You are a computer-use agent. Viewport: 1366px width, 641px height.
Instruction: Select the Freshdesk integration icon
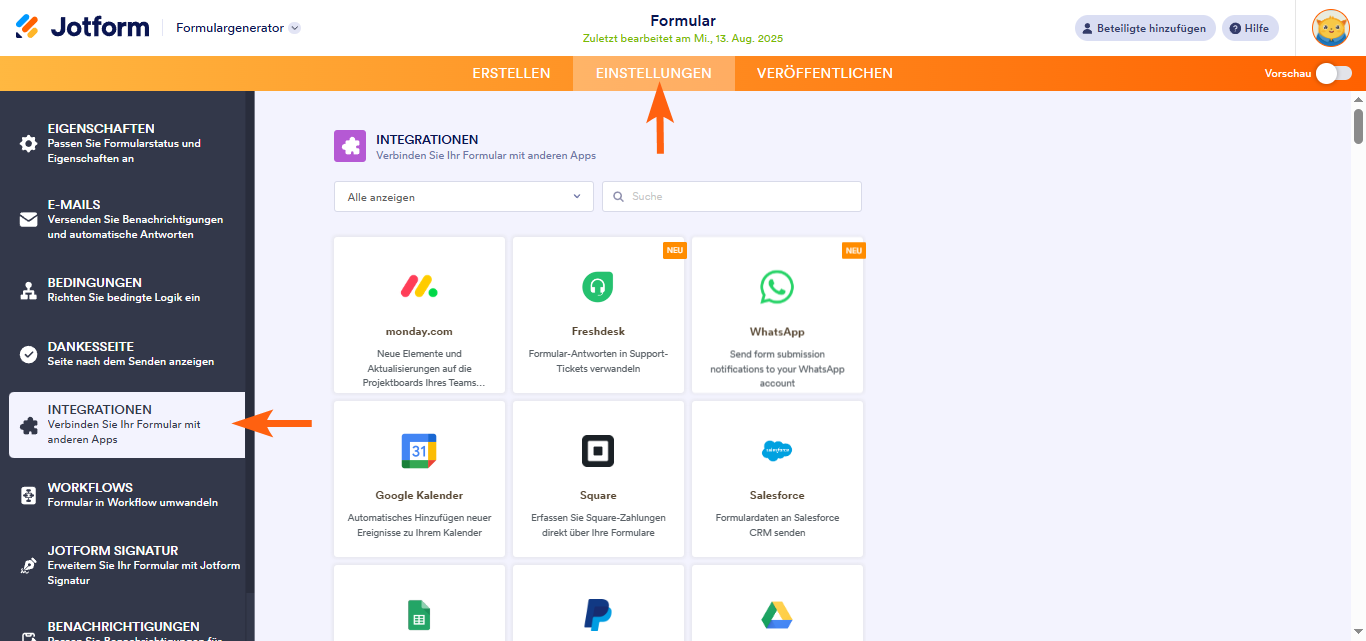(x=598, y=287)
